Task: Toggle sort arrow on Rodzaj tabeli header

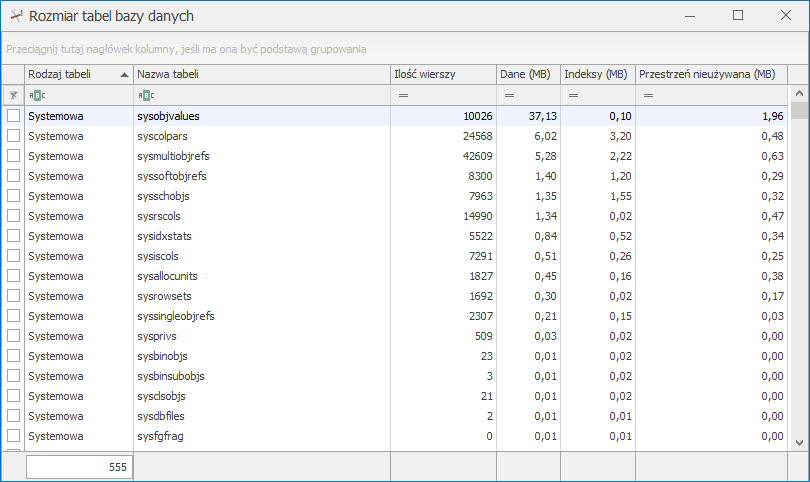Action: pos(124,74)
